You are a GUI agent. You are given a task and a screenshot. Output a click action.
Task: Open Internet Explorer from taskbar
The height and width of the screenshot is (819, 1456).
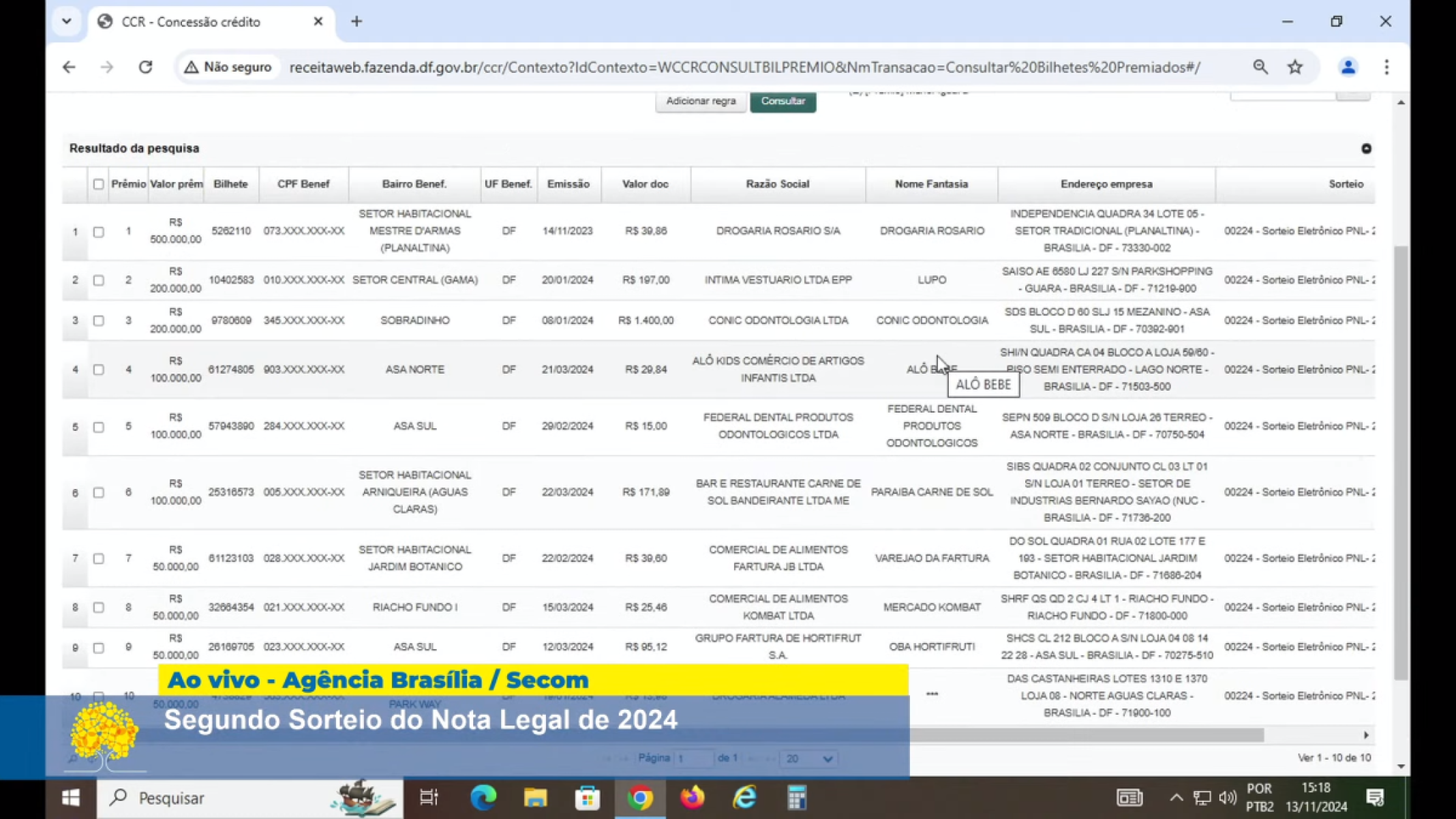[x=744, y=797]
